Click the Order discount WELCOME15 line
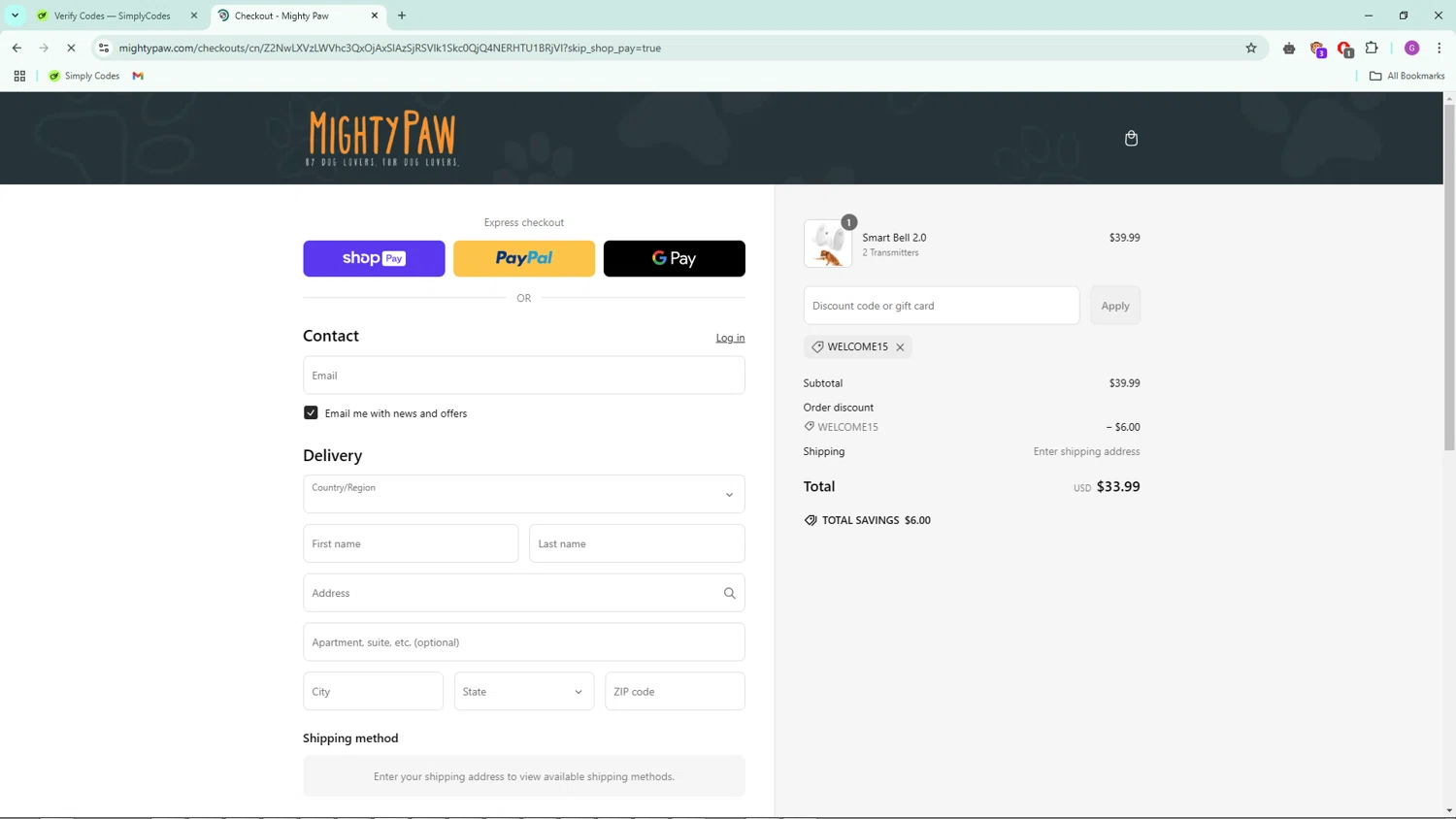Screen dimensions: 1456x819 click(x=972, y=427)
